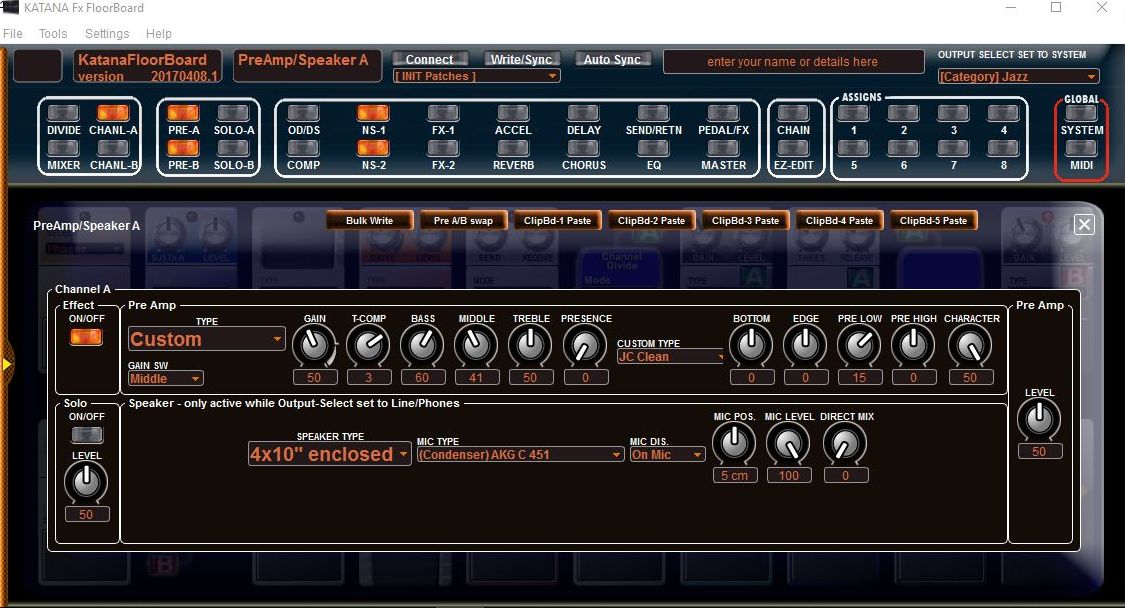Open the SPEAKER TYPE dropdown
The width and height of the screenshot is (1125, 608).
[x=329, y=454]
